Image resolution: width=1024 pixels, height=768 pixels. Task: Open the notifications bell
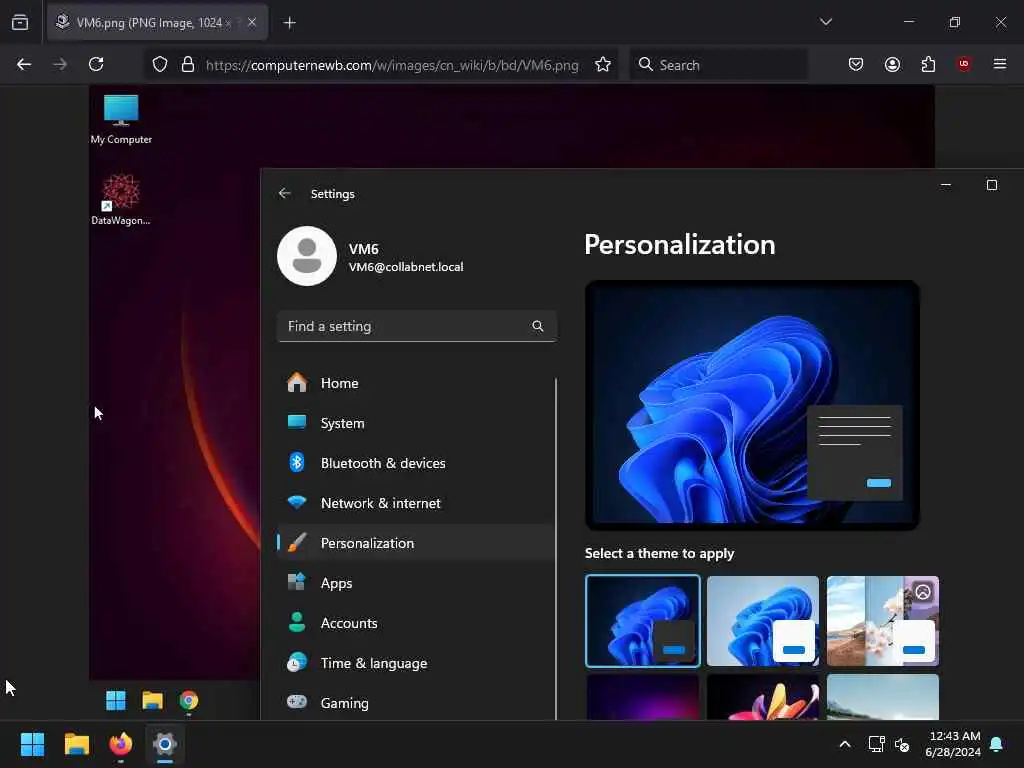point(997,744)
